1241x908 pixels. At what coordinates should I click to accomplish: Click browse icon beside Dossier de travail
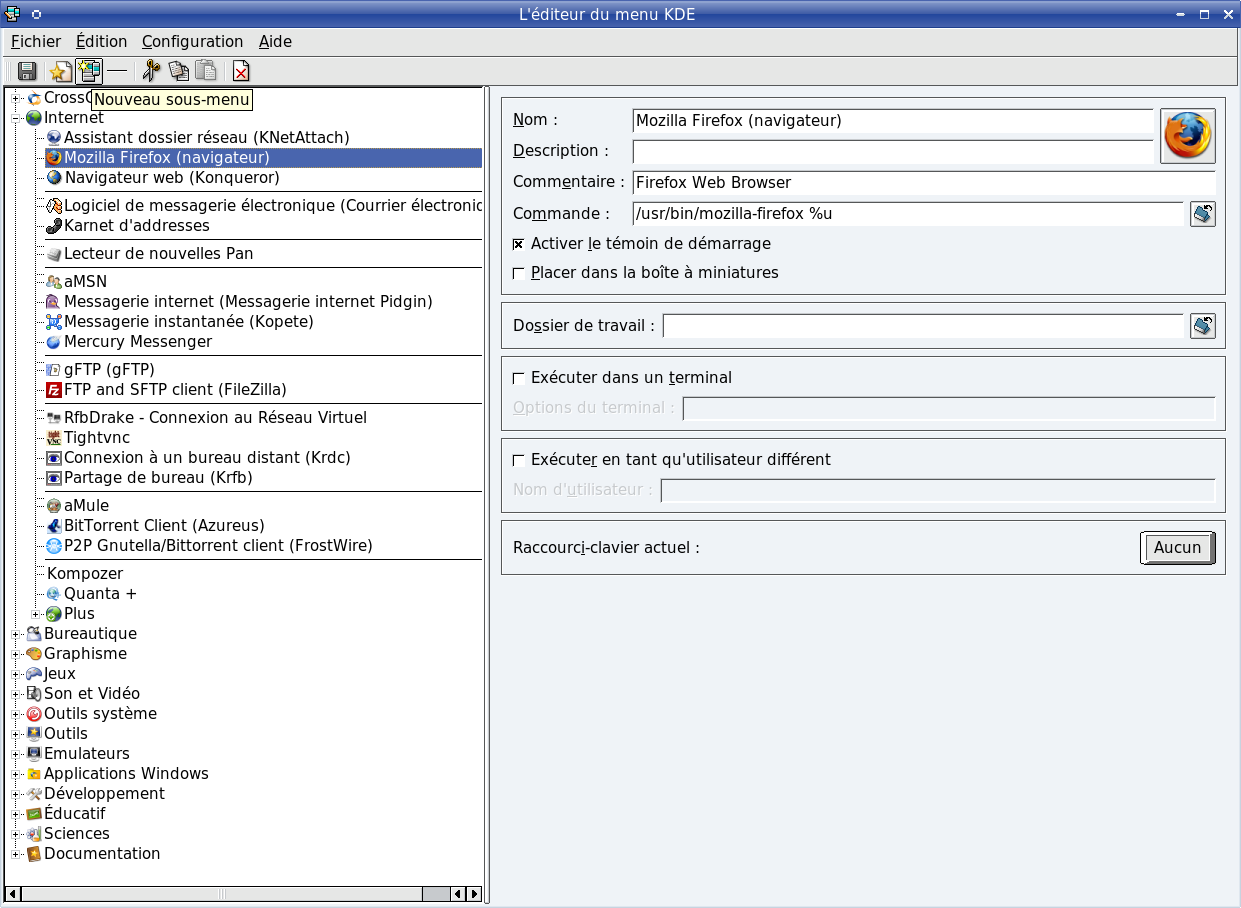click(x=1203, y=326)
